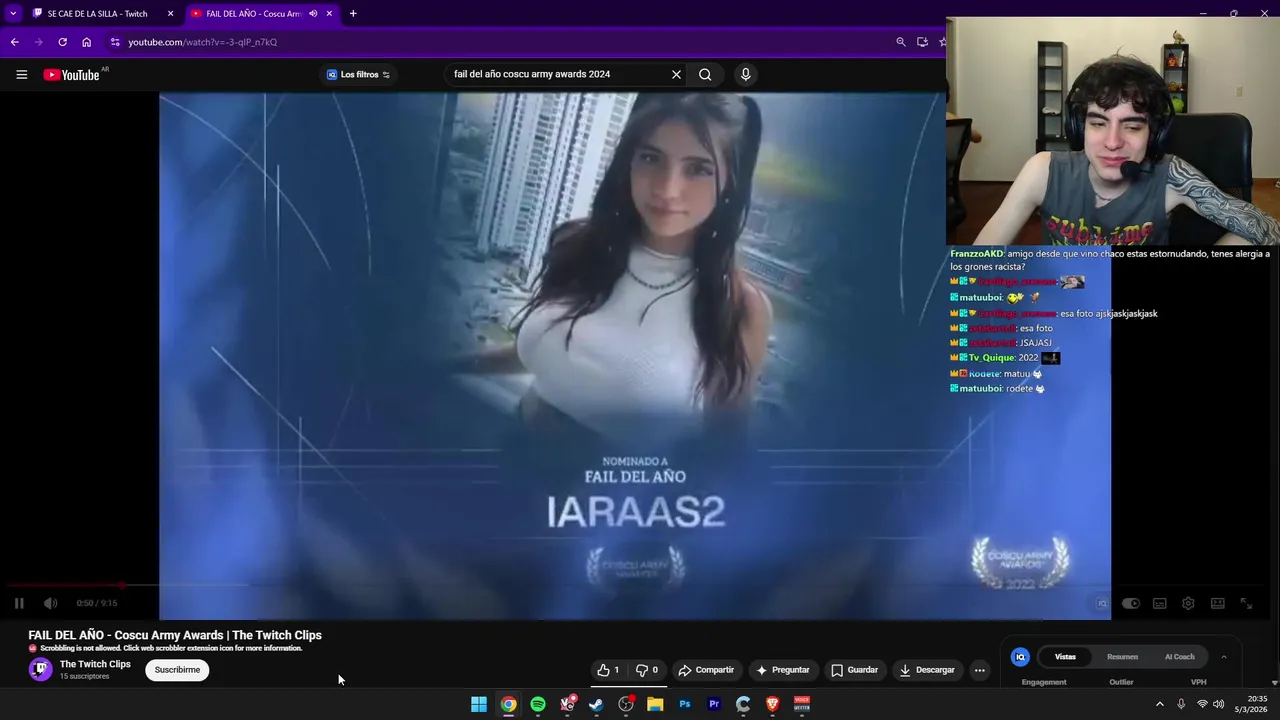Screen dimensions: 1280x720
Task: Click the youtube.com address bar URL
Action: (x=203, y=42)
